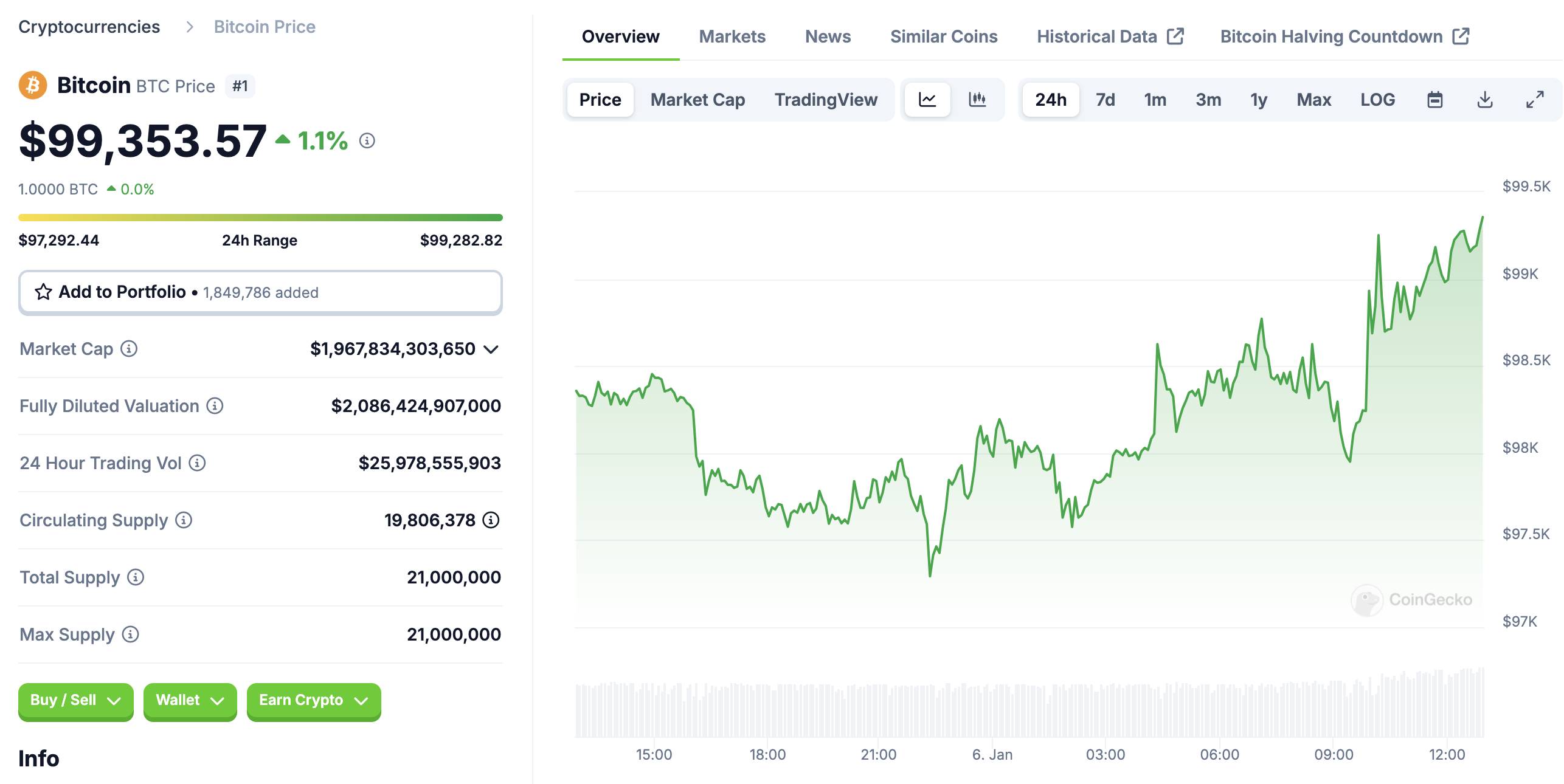
Task: Click the Market Cap info icon
Action: [x=129, y=349]
